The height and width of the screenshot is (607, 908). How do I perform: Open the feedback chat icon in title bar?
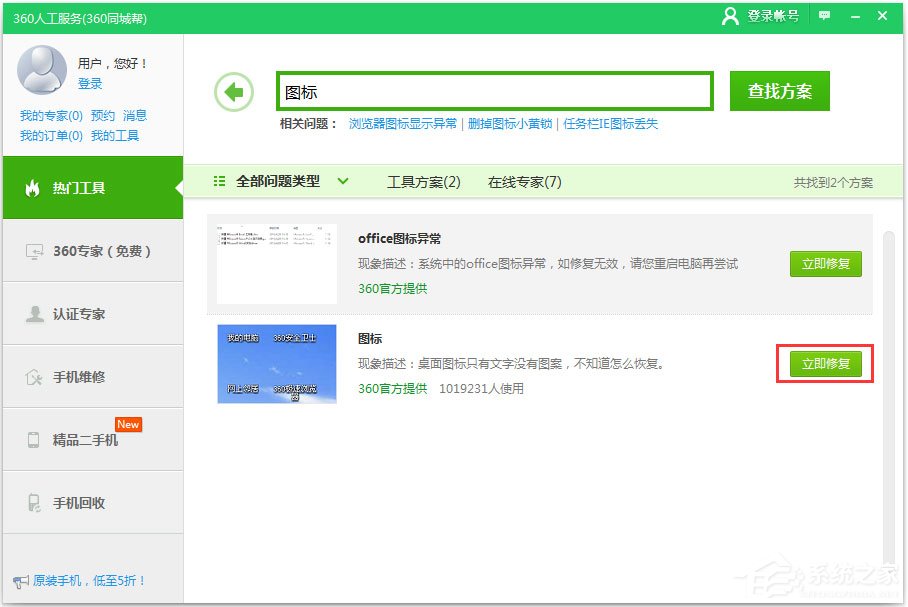pyautogui.click(x=823, y=17)
